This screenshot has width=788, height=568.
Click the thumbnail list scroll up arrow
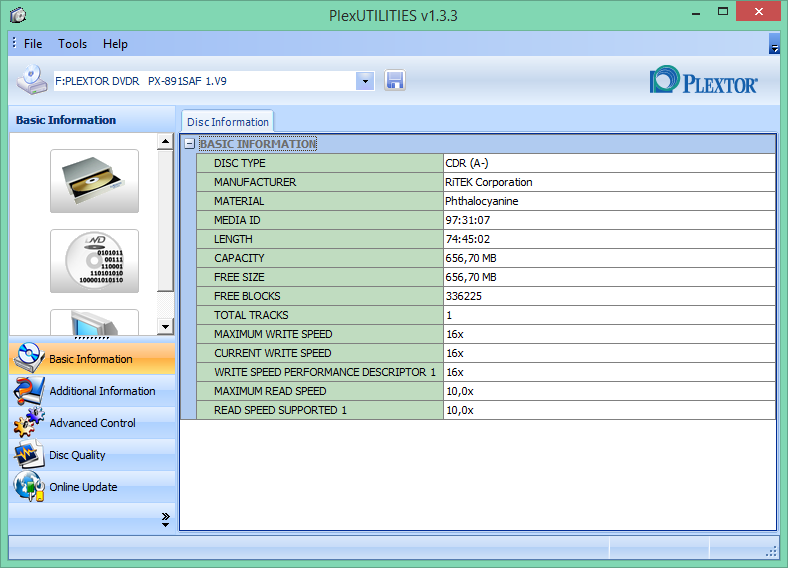[165, 141]
